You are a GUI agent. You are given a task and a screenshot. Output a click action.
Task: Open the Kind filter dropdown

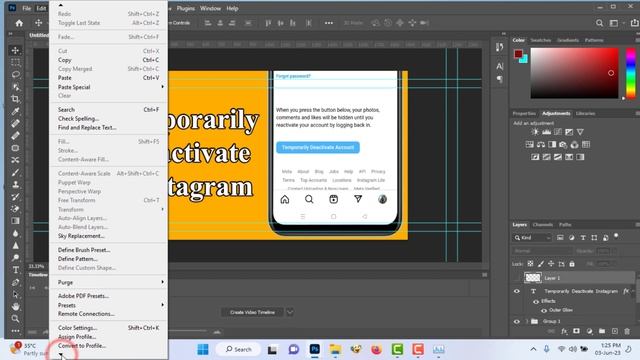(x=532, y=238)
